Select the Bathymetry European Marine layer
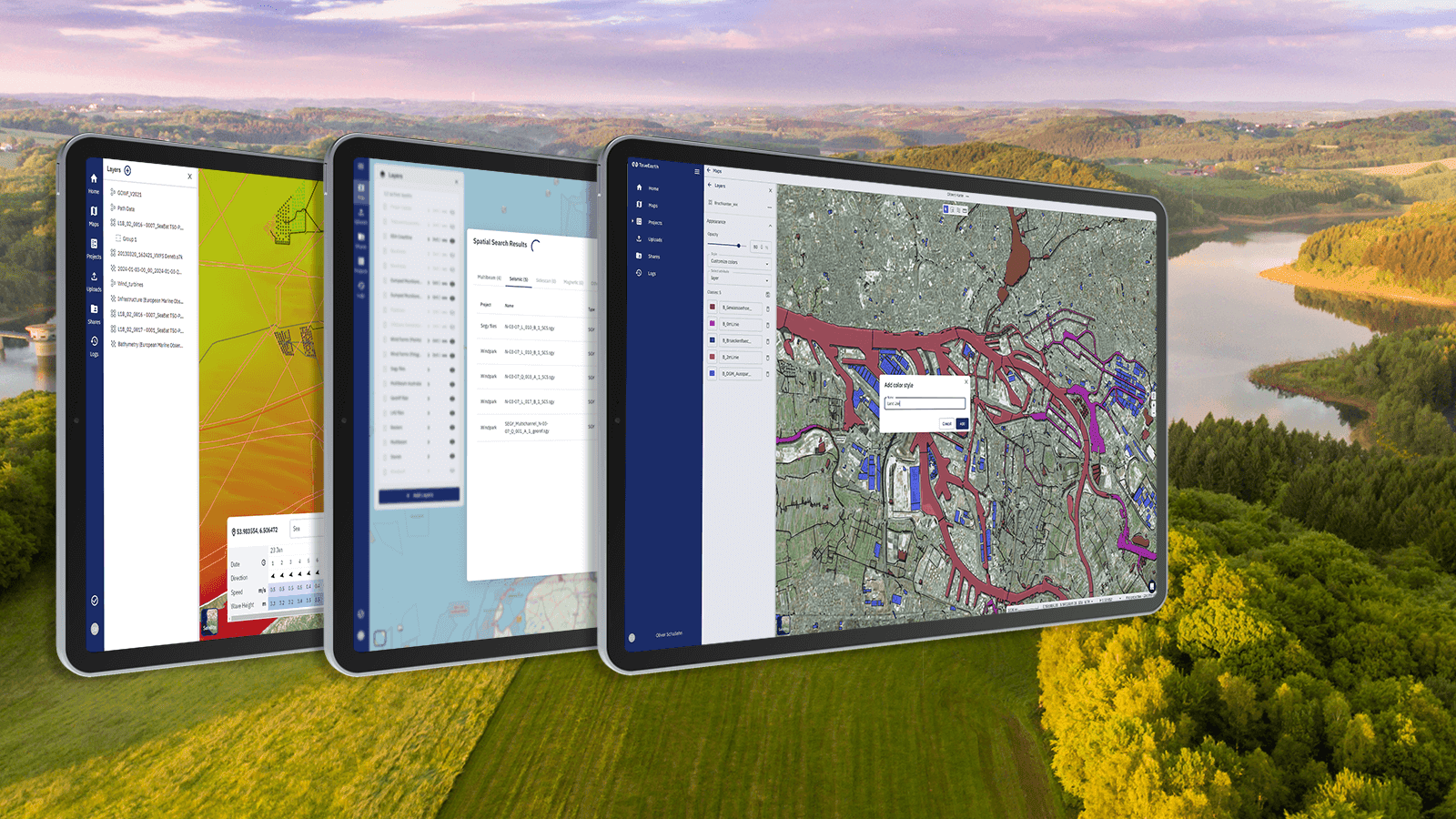Screen dimensions: 1456x819 148,345
